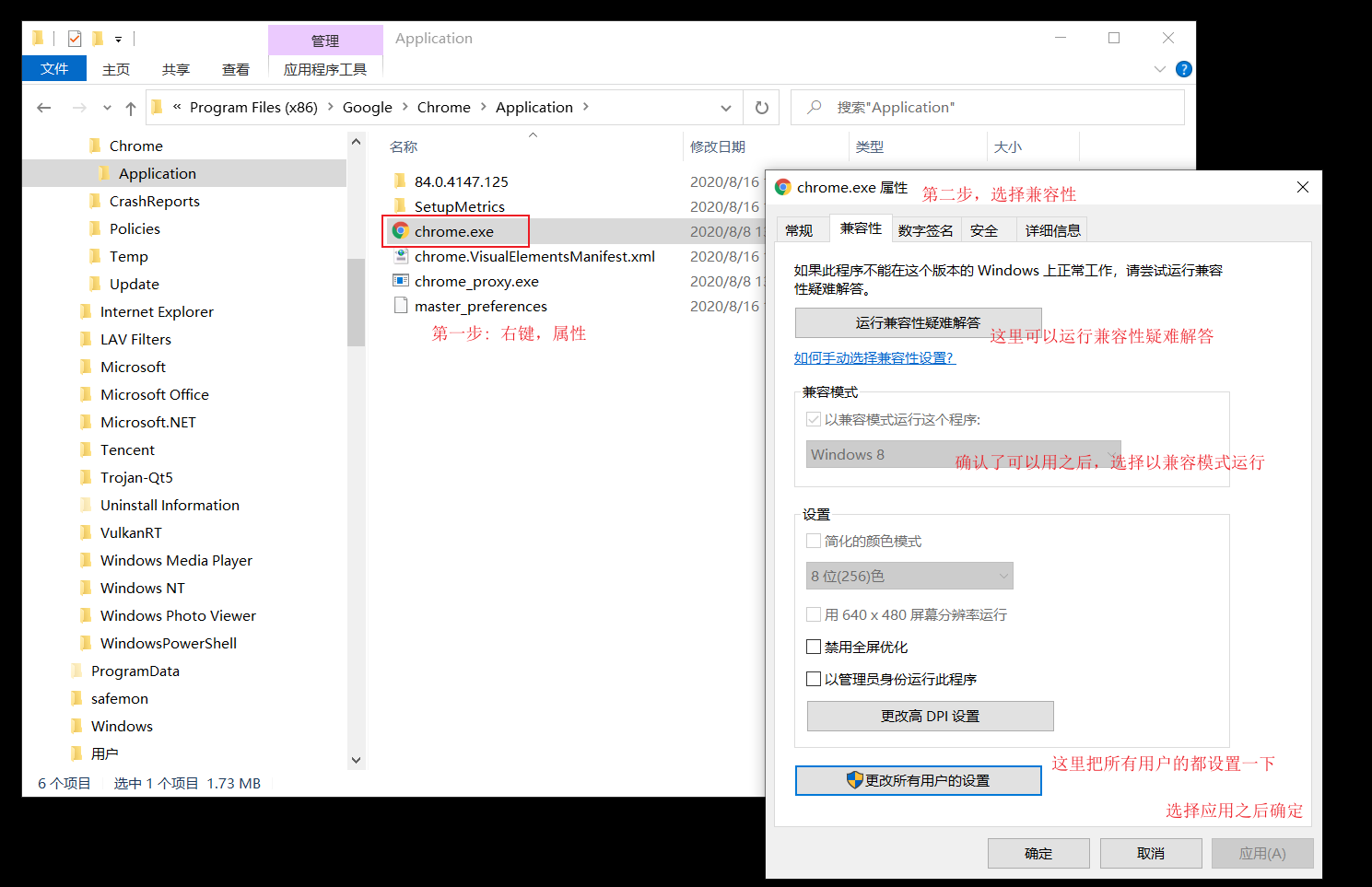Click the properties checkmark icon in quick access toolbar

pos(75,39)
